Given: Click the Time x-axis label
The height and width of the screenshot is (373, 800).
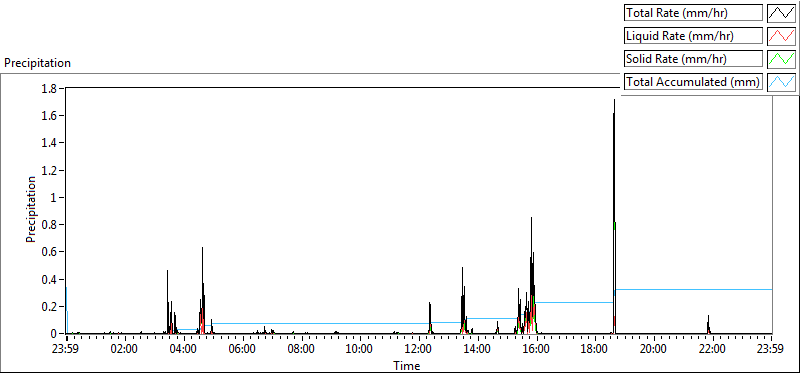Looking at the screenshot, I should point(407,366).
